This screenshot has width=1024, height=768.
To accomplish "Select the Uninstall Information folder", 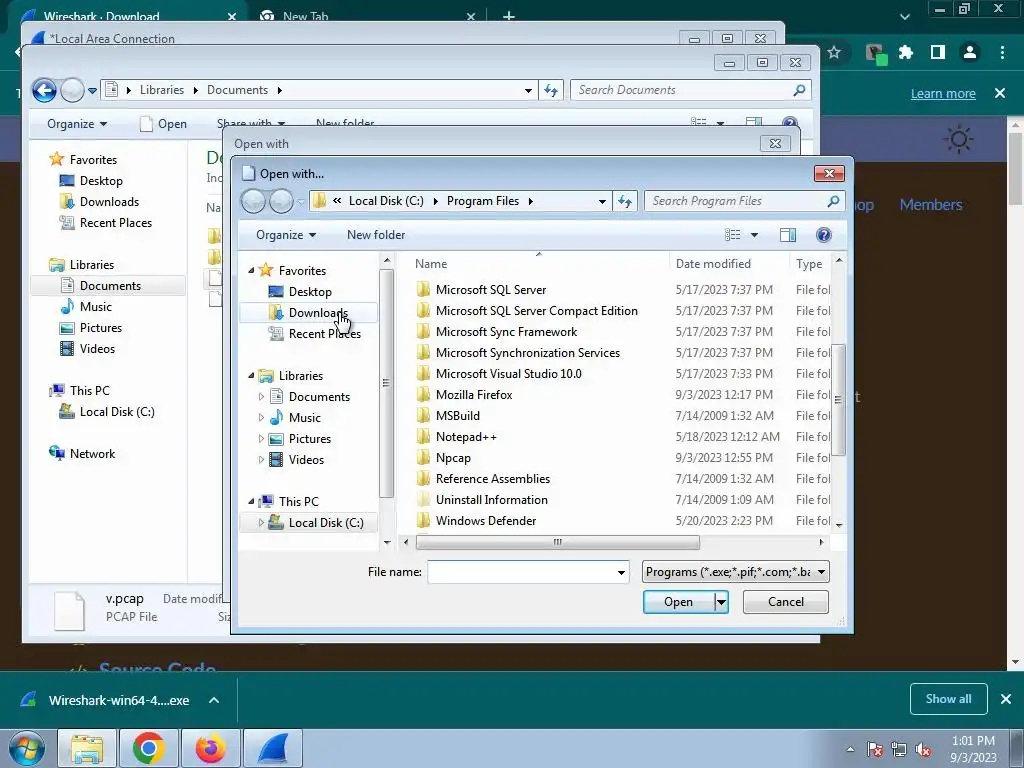I will point(491,500).
